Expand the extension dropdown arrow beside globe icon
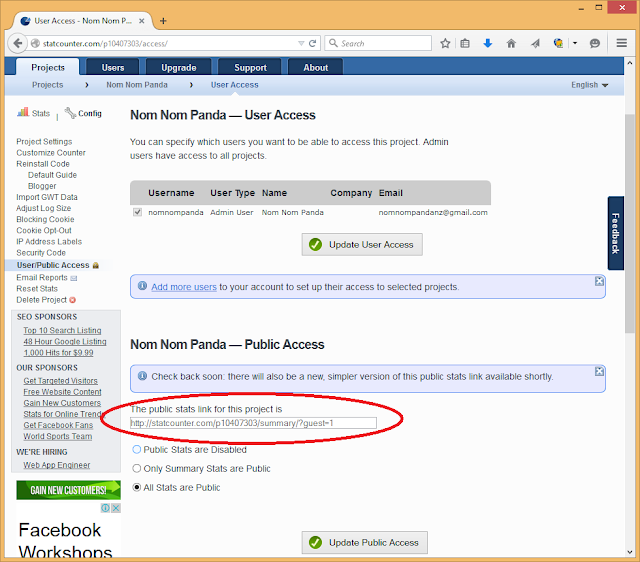This screenshot has width=640, height=562. pyautogui.click(x=575, y=43)
